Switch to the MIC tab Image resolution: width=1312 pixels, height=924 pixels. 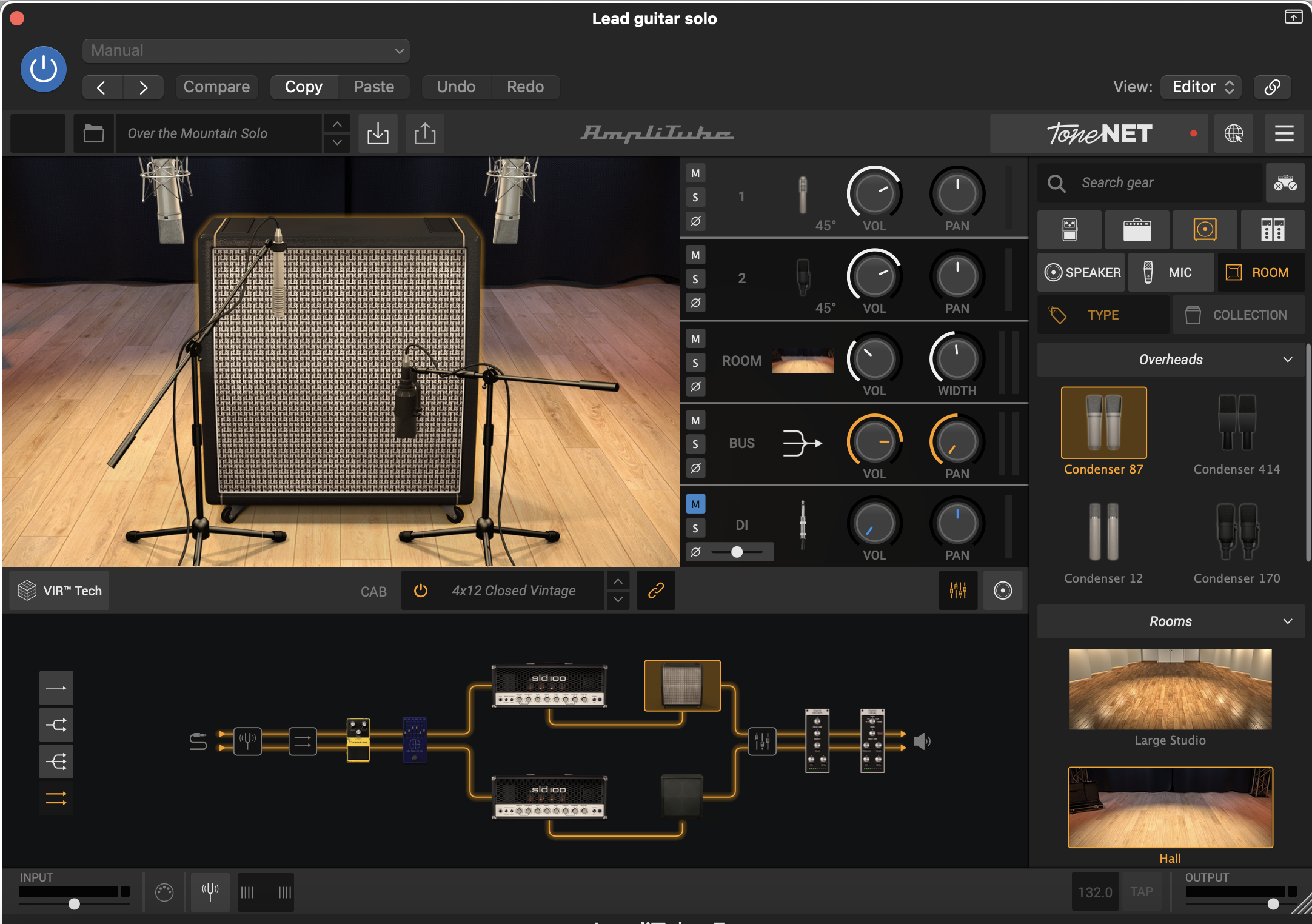click(1170, 273)
